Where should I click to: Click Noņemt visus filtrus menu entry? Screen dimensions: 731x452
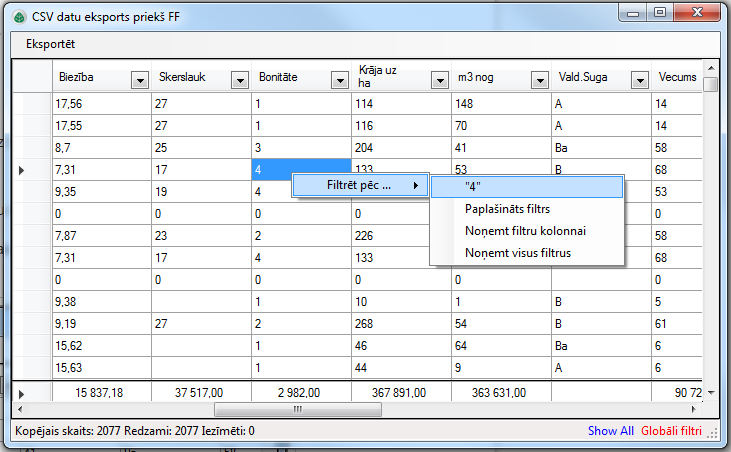click(518, 253)
